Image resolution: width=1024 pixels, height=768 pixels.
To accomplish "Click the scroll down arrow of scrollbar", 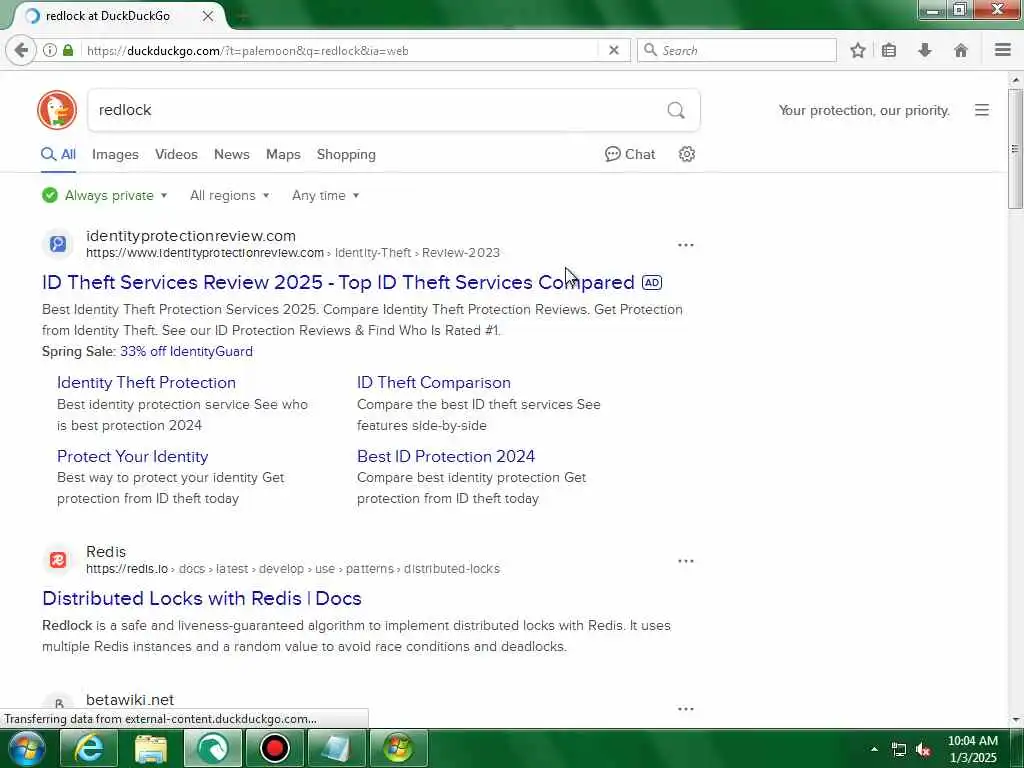I will click(x=1015, y=720).
